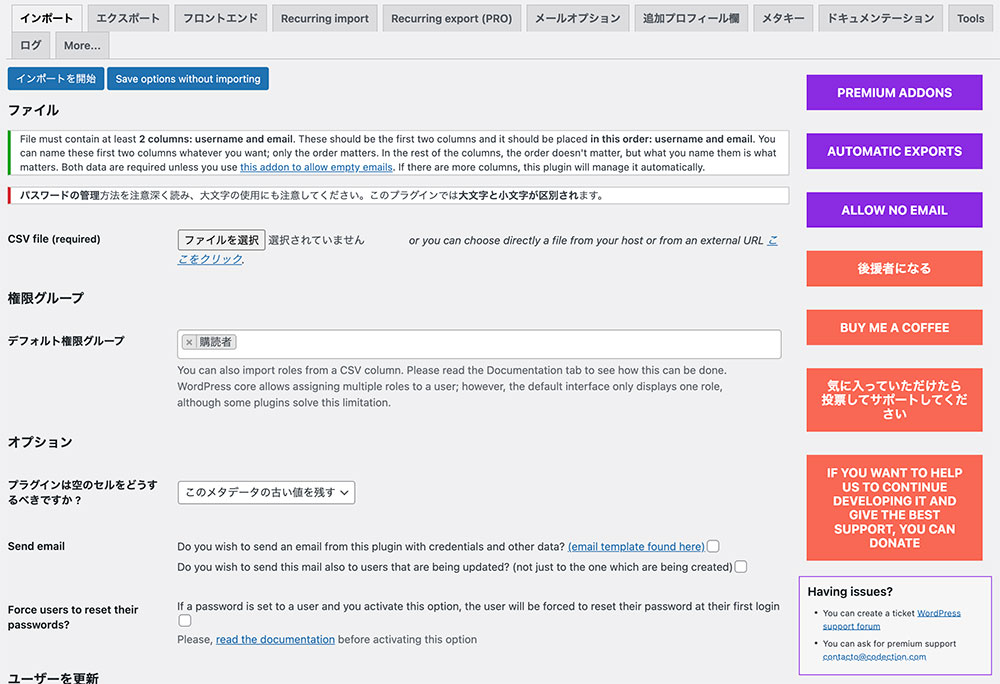Select the メタキー tab

click(783, 18)
